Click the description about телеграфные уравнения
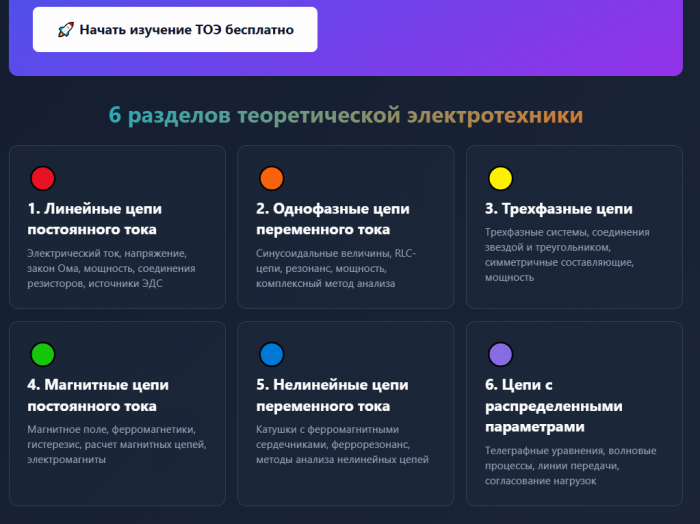The width and height of the screenshot is (700, 524). [570, 466]
